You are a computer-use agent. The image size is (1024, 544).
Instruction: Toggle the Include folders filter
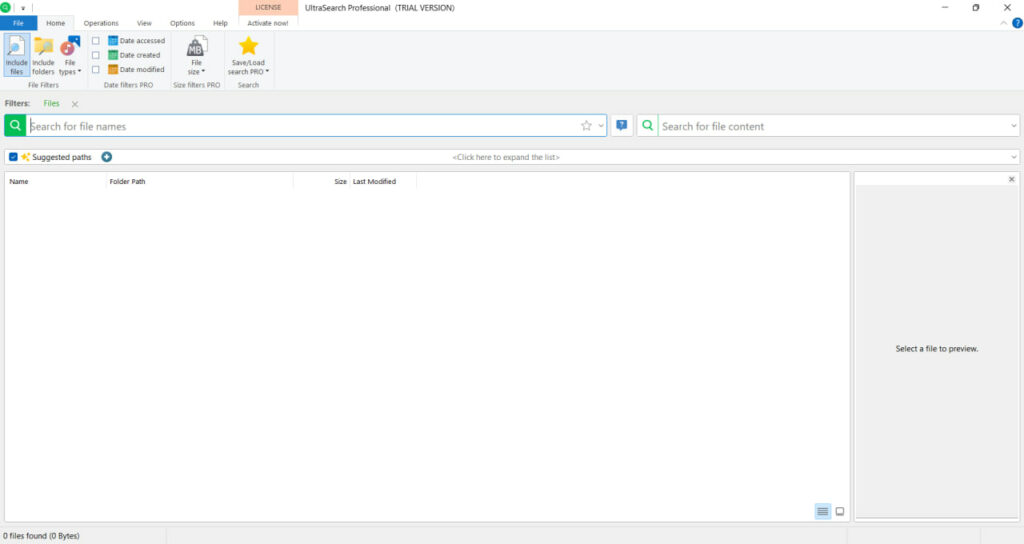coord(43,56)
